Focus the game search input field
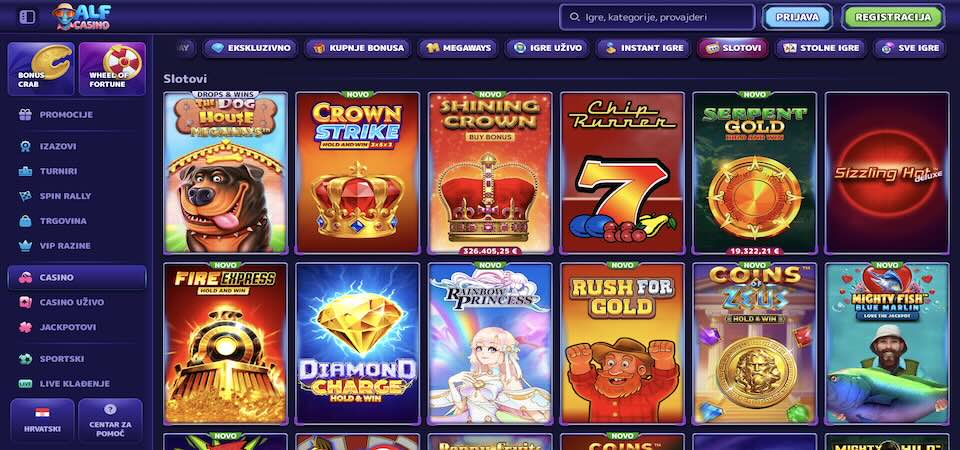The height and width of the screenshot is (450, 960). click(x=657, y=17)
